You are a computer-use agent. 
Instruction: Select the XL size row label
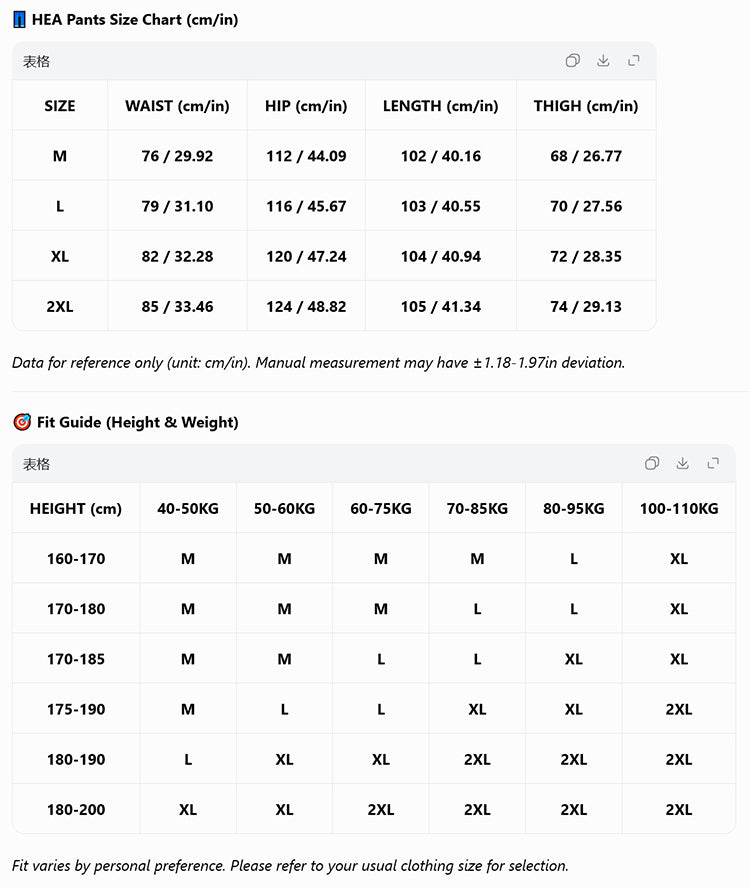[60, 257]
